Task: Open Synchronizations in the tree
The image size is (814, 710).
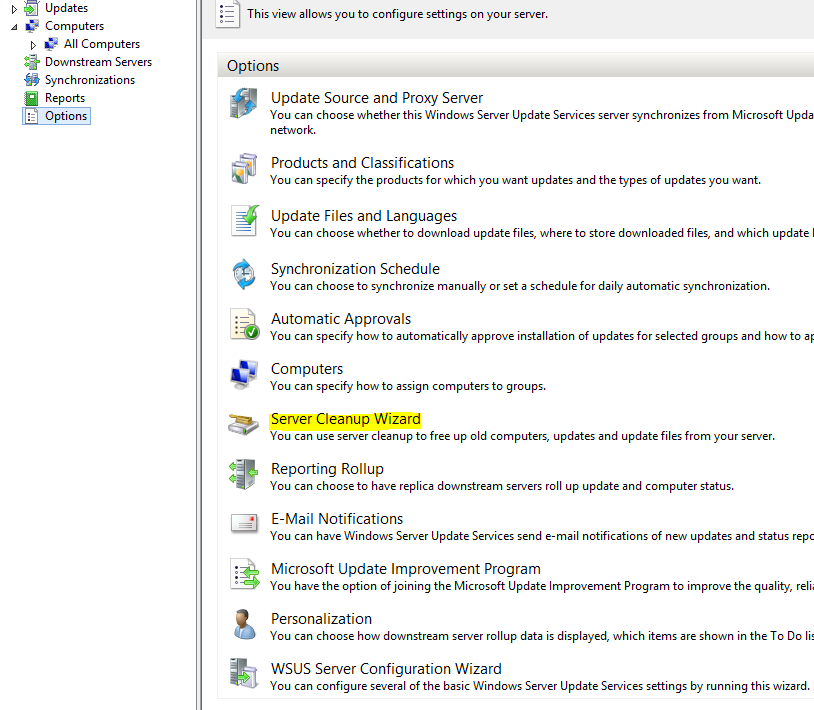Action: pos(90,80)
